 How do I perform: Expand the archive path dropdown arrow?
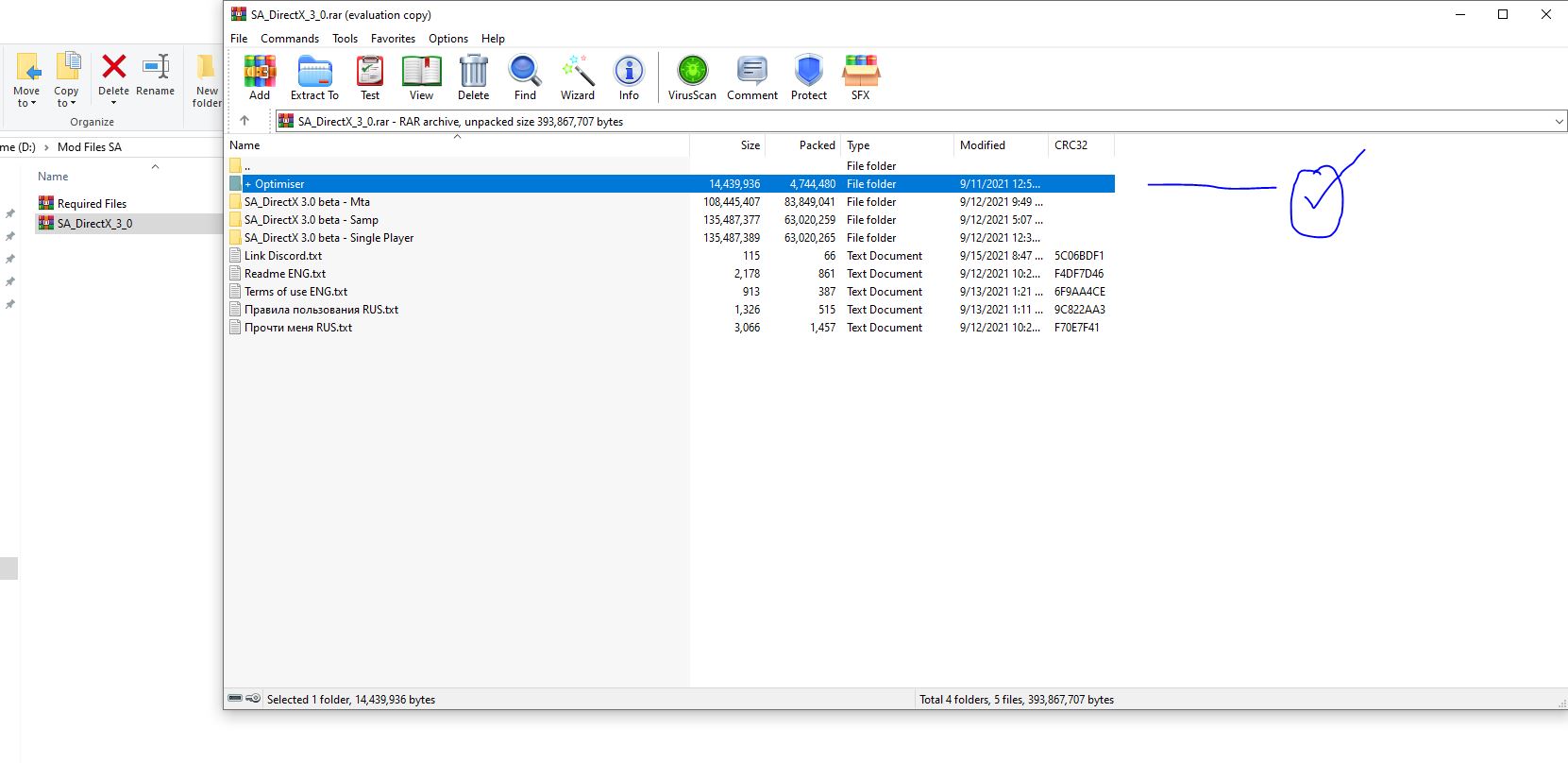tap(1559, 121)
